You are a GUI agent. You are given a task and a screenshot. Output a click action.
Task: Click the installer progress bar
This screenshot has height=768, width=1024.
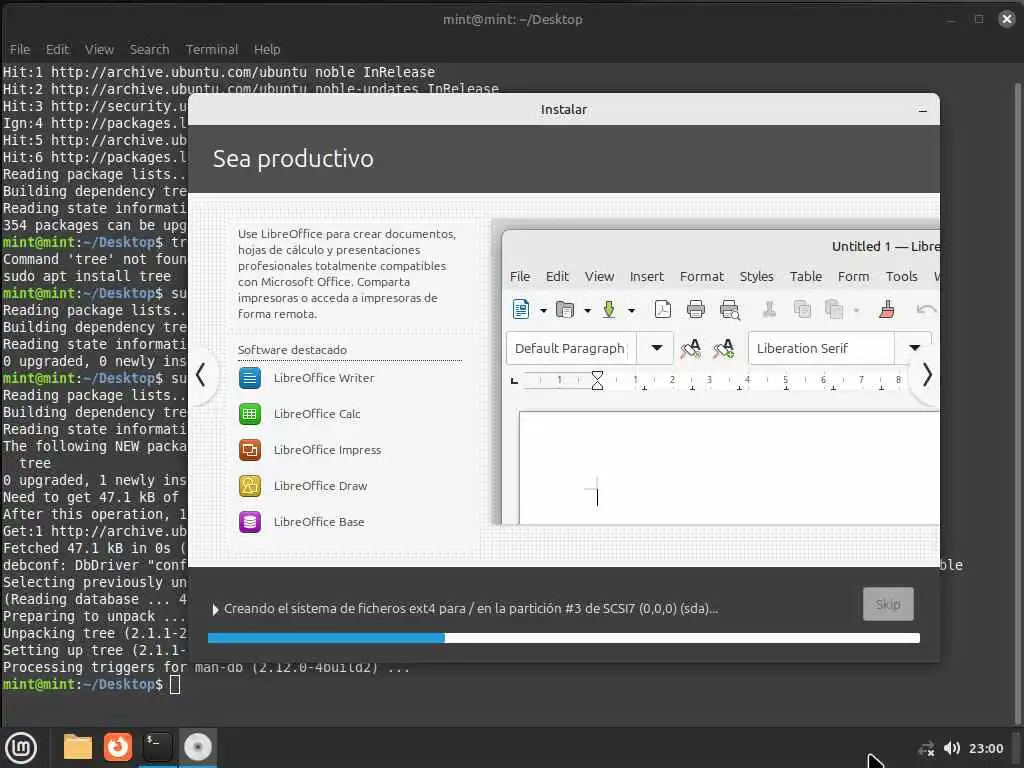coord(564,638)
